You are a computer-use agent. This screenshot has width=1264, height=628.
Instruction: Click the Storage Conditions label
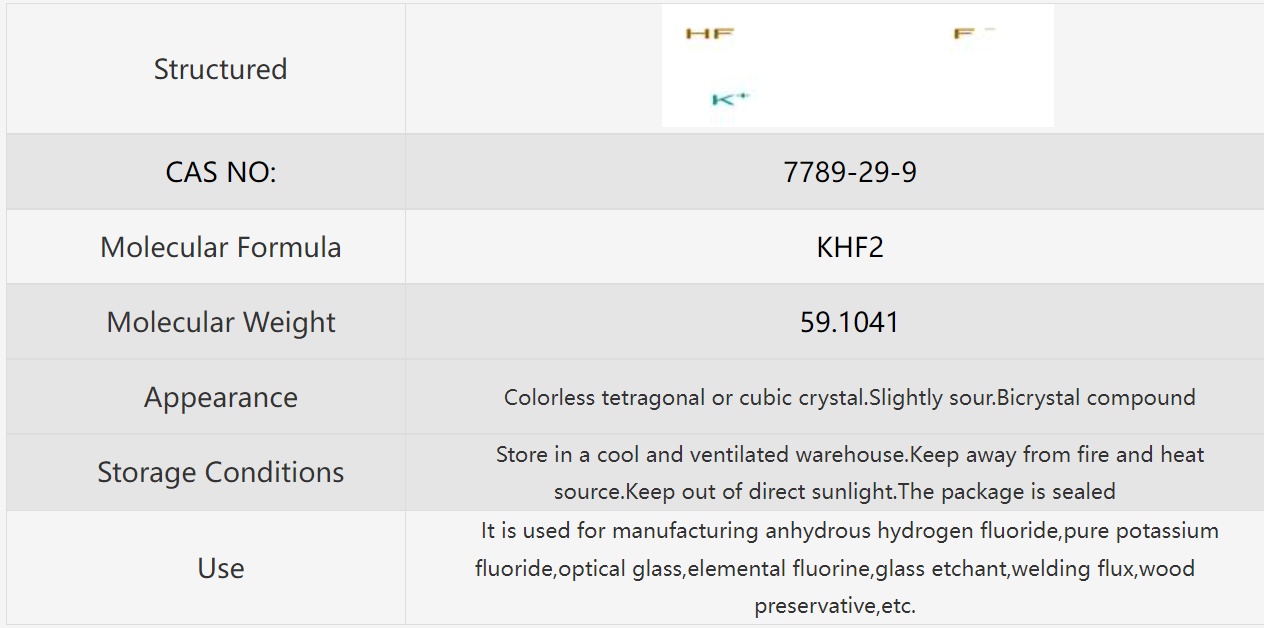pyautogui.click(x=220, y=472)
